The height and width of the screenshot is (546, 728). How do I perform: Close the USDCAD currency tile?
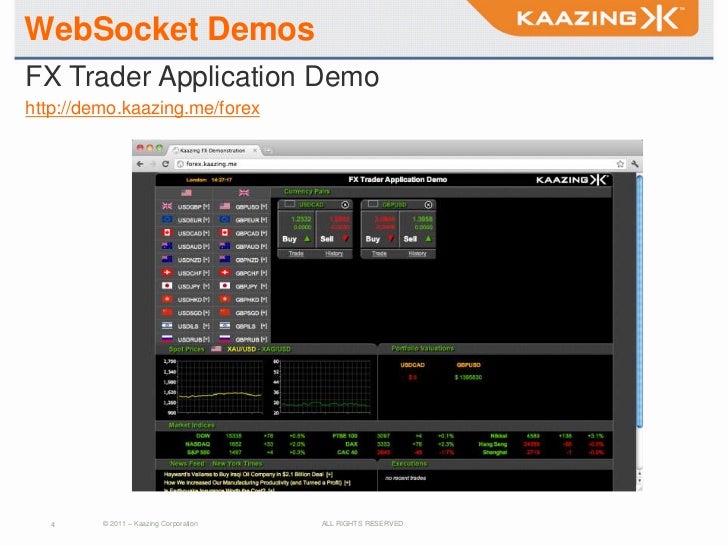(345, 205)
